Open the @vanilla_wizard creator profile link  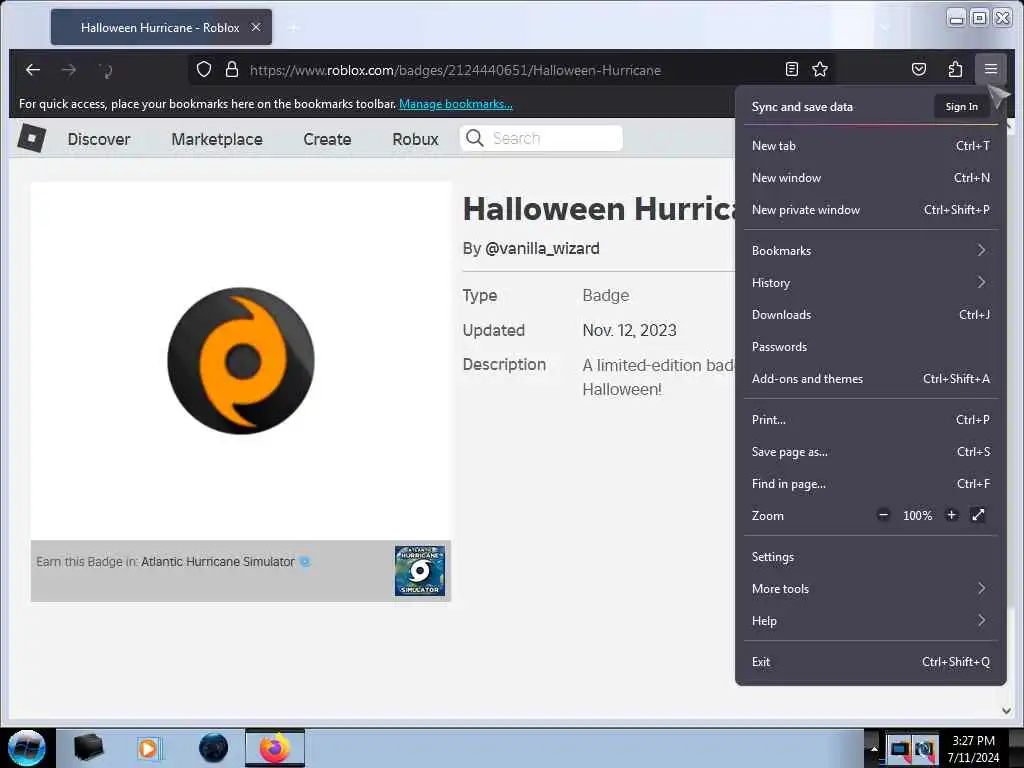[542, 249]
